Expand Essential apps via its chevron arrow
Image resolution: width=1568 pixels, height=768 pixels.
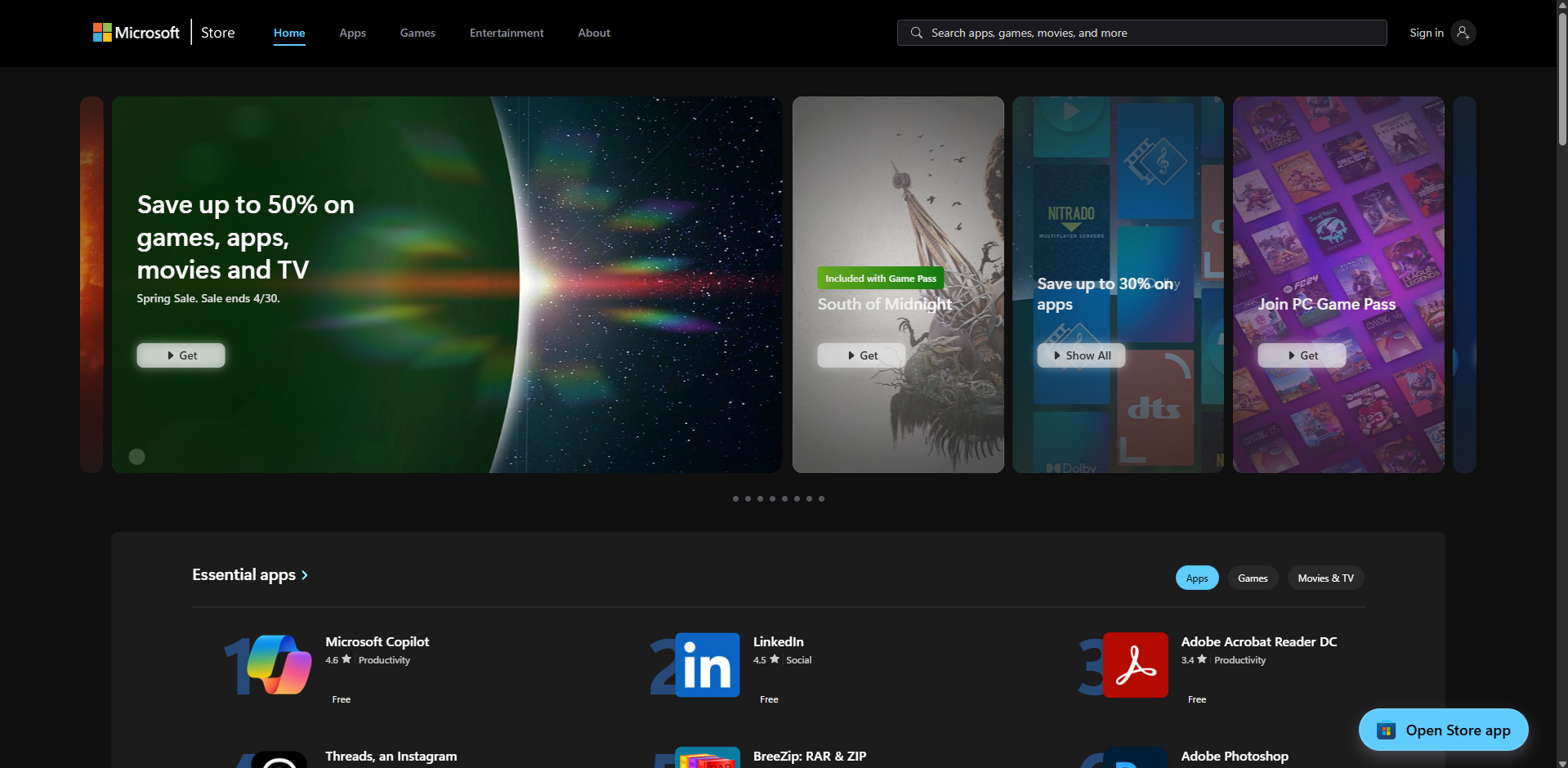(305, 575)
